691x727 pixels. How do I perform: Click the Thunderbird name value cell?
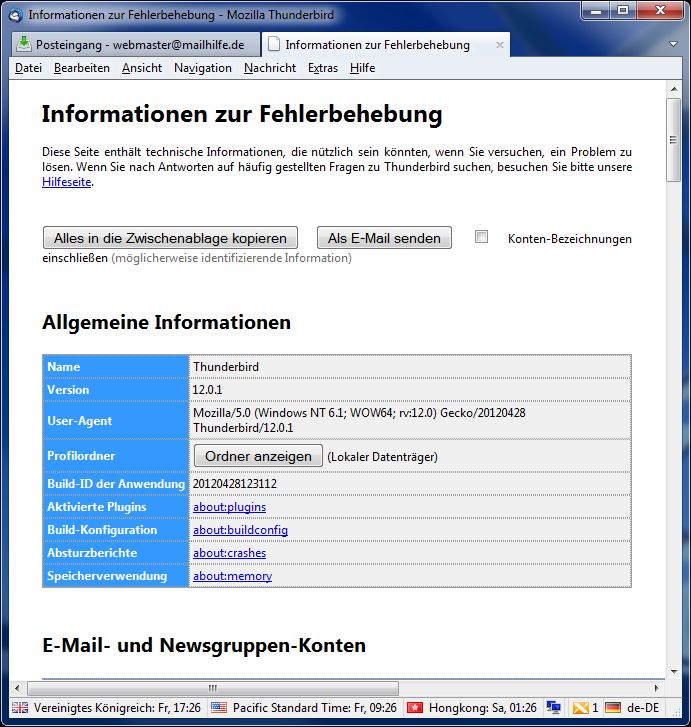pyautogui.click(x=410, y=366)
